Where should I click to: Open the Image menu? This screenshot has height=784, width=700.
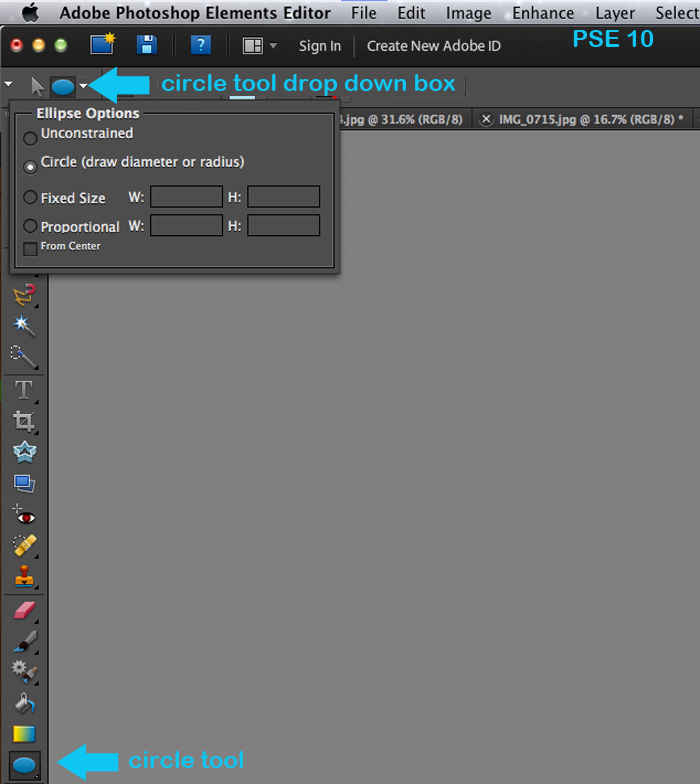tap(468, 13)
